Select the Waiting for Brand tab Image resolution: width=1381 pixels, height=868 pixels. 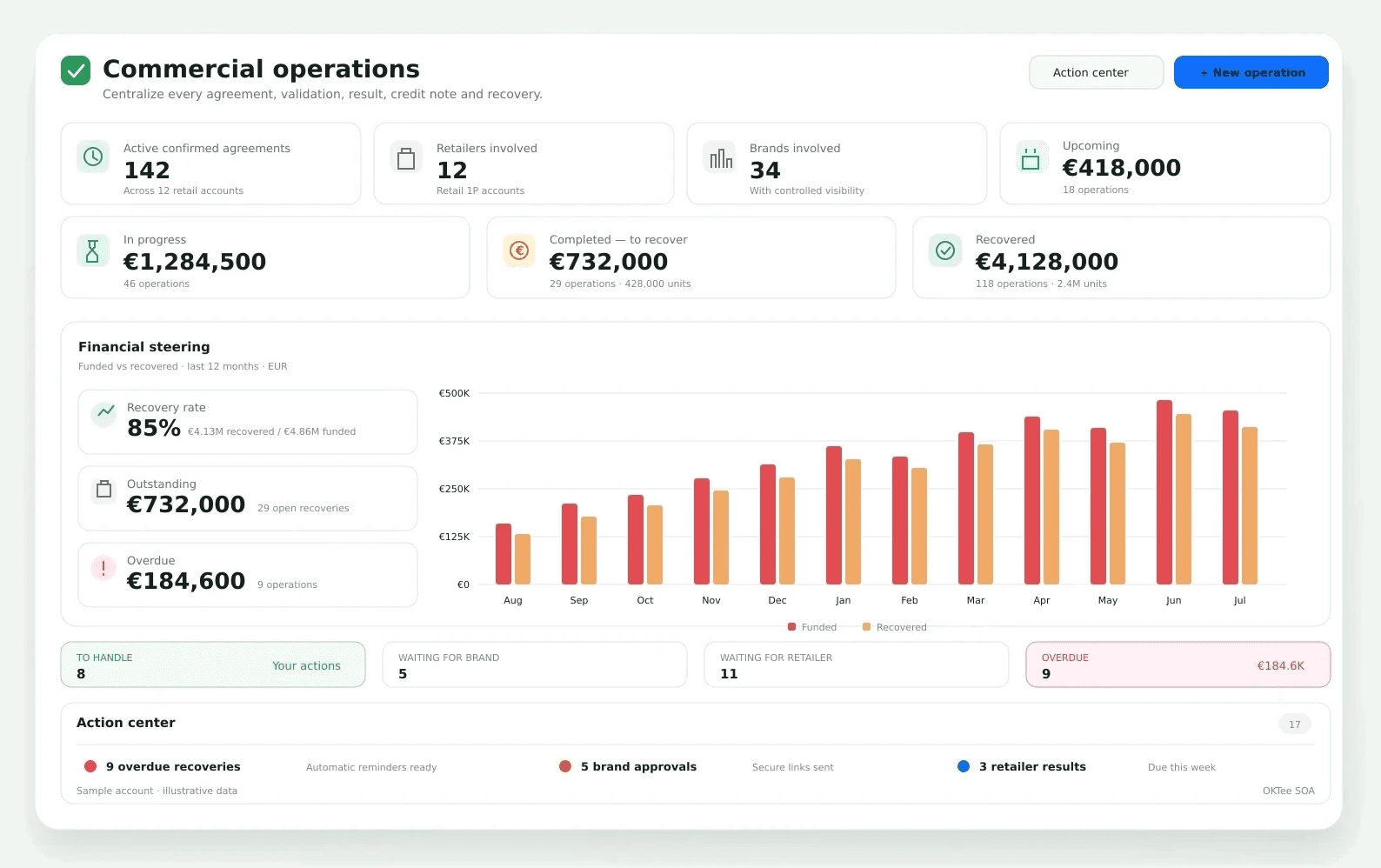pos(535,664)
